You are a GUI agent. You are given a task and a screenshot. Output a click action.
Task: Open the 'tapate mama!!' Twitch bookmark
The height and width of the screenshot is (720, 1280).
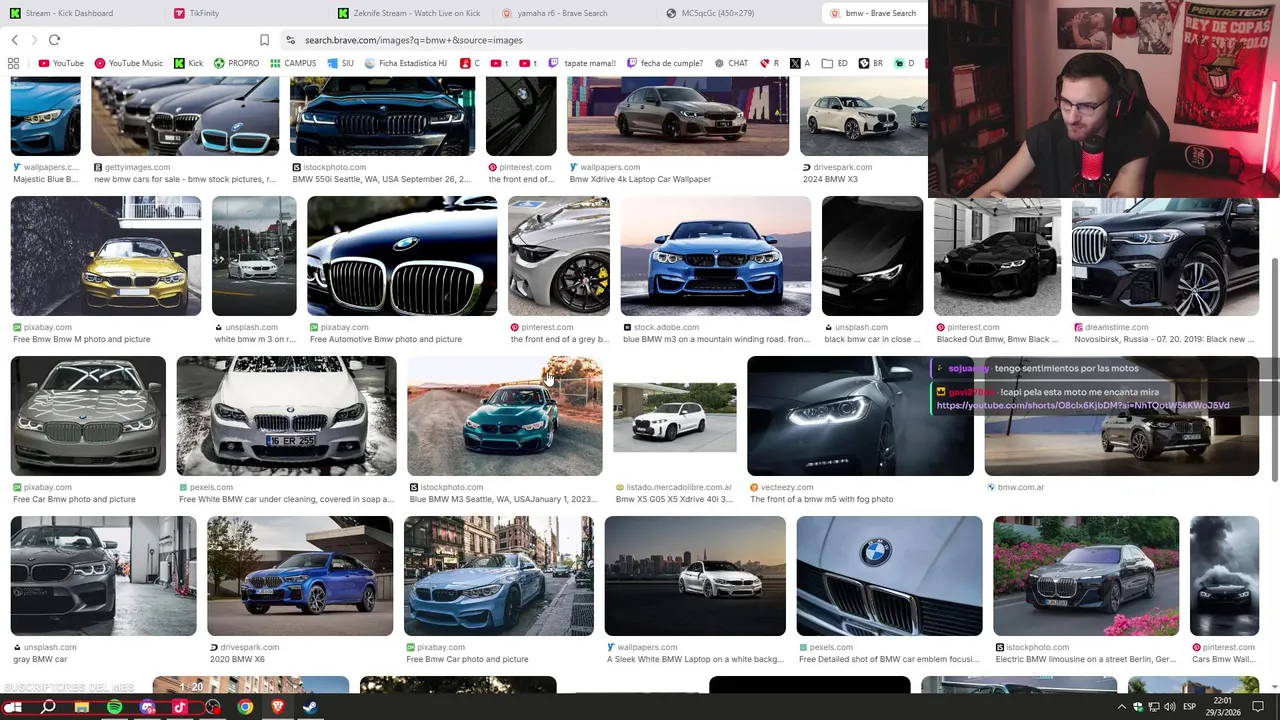coord(582,63)
